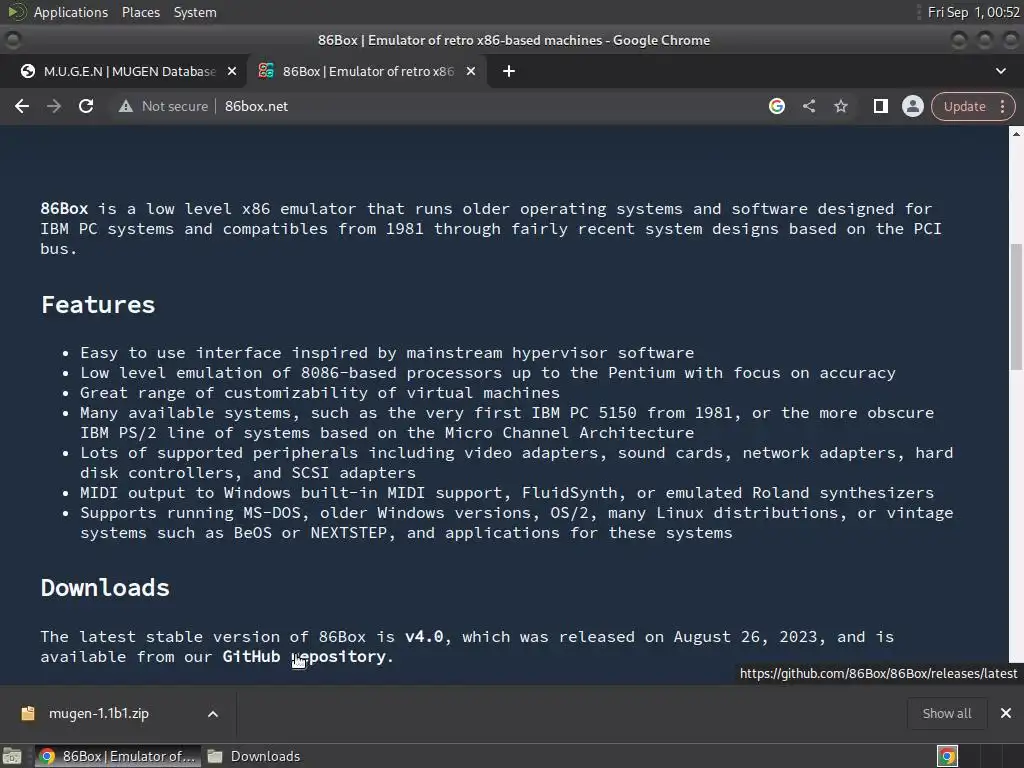Switch to M.U.G.E.N MUGEN Database tab
The width and height of the screenshot is (1024, 768).
point(129,71)
